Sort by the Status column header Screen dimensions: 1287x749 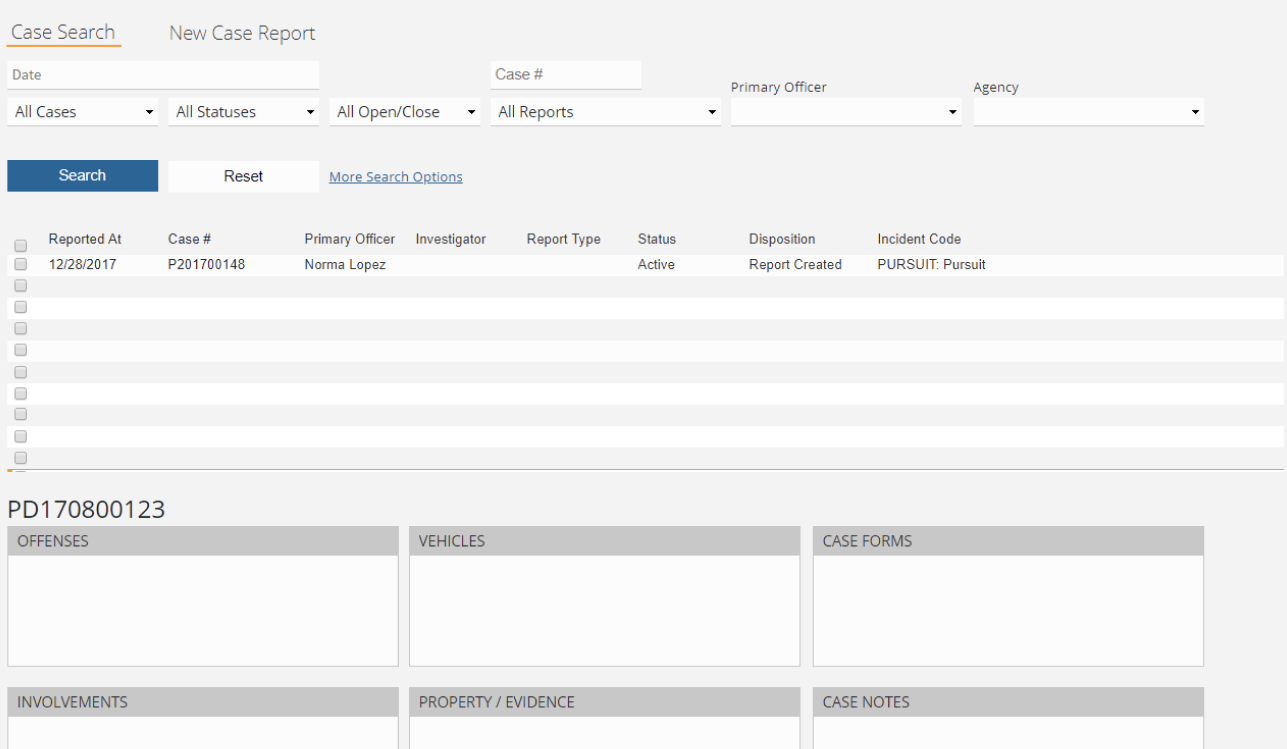click(x=657, y=239)
